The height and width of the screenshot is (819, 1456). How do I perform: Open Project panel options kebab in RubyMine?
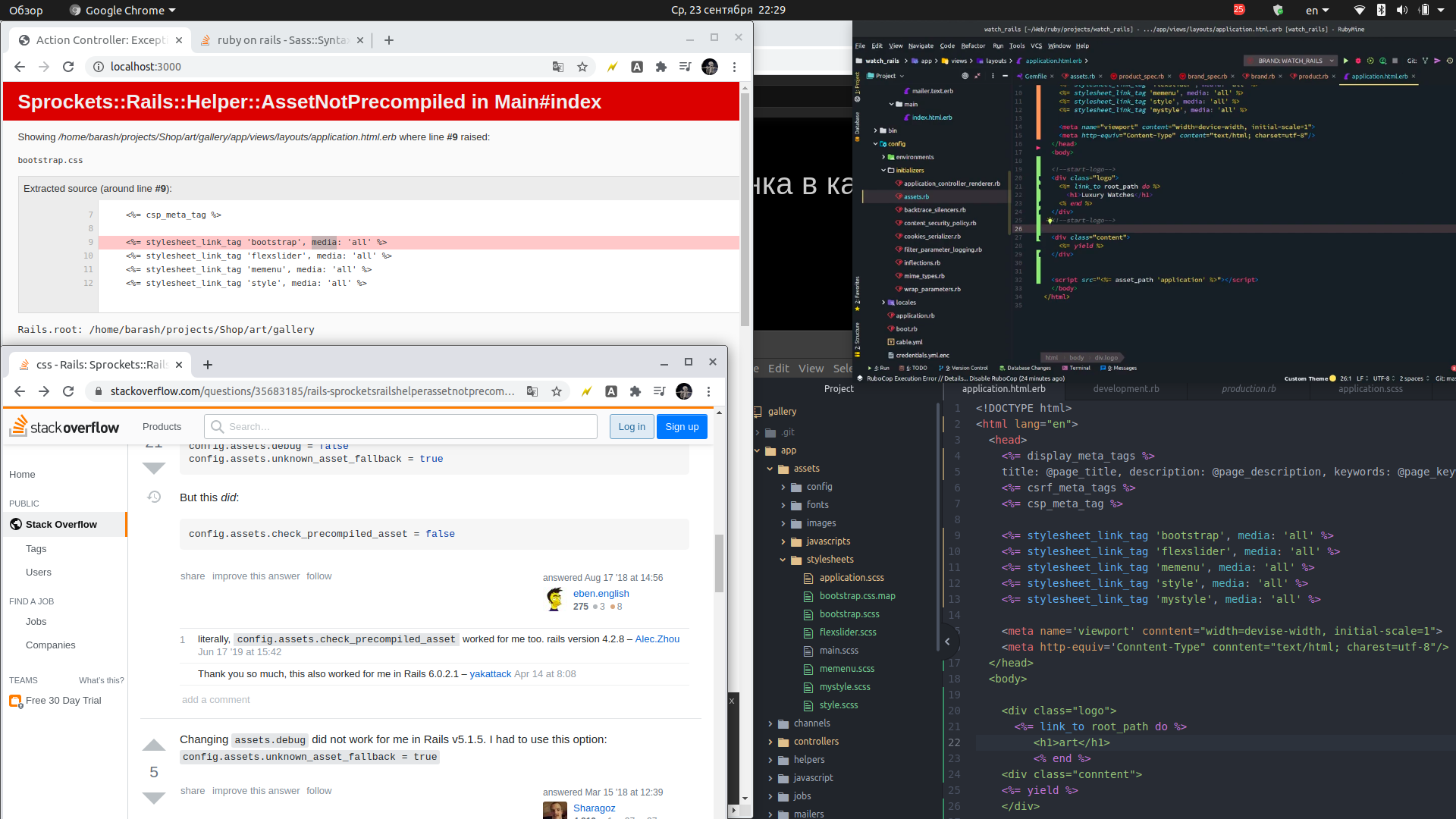[x=993, y=76]
